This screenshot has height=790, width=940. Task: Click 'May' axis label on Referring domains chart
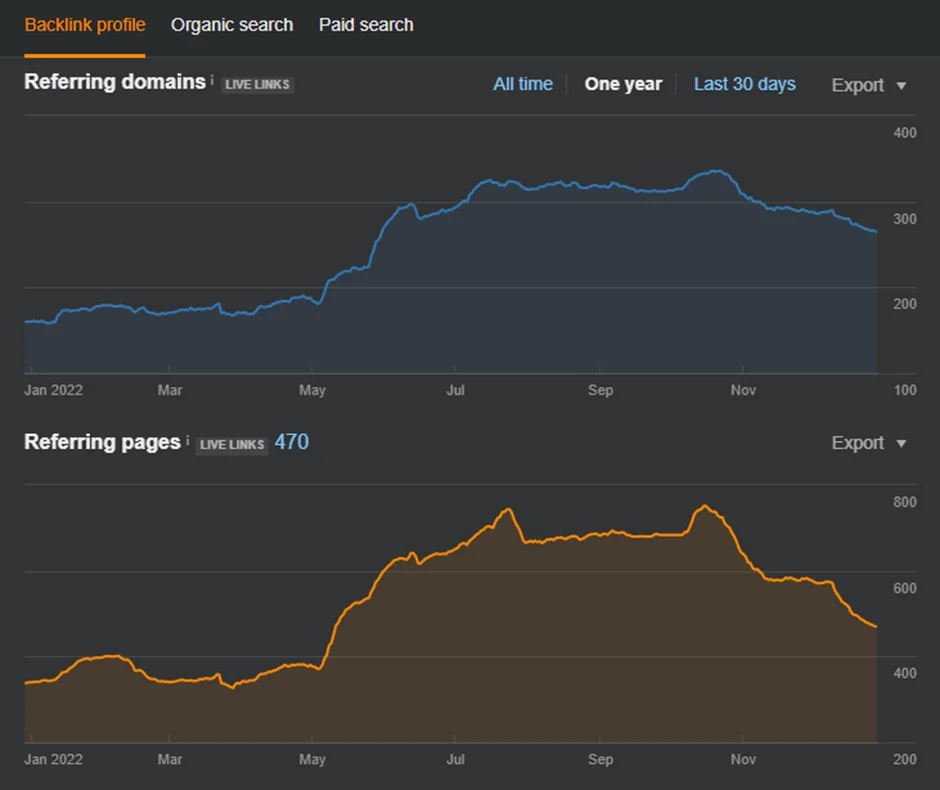click(x=312, y=390)
